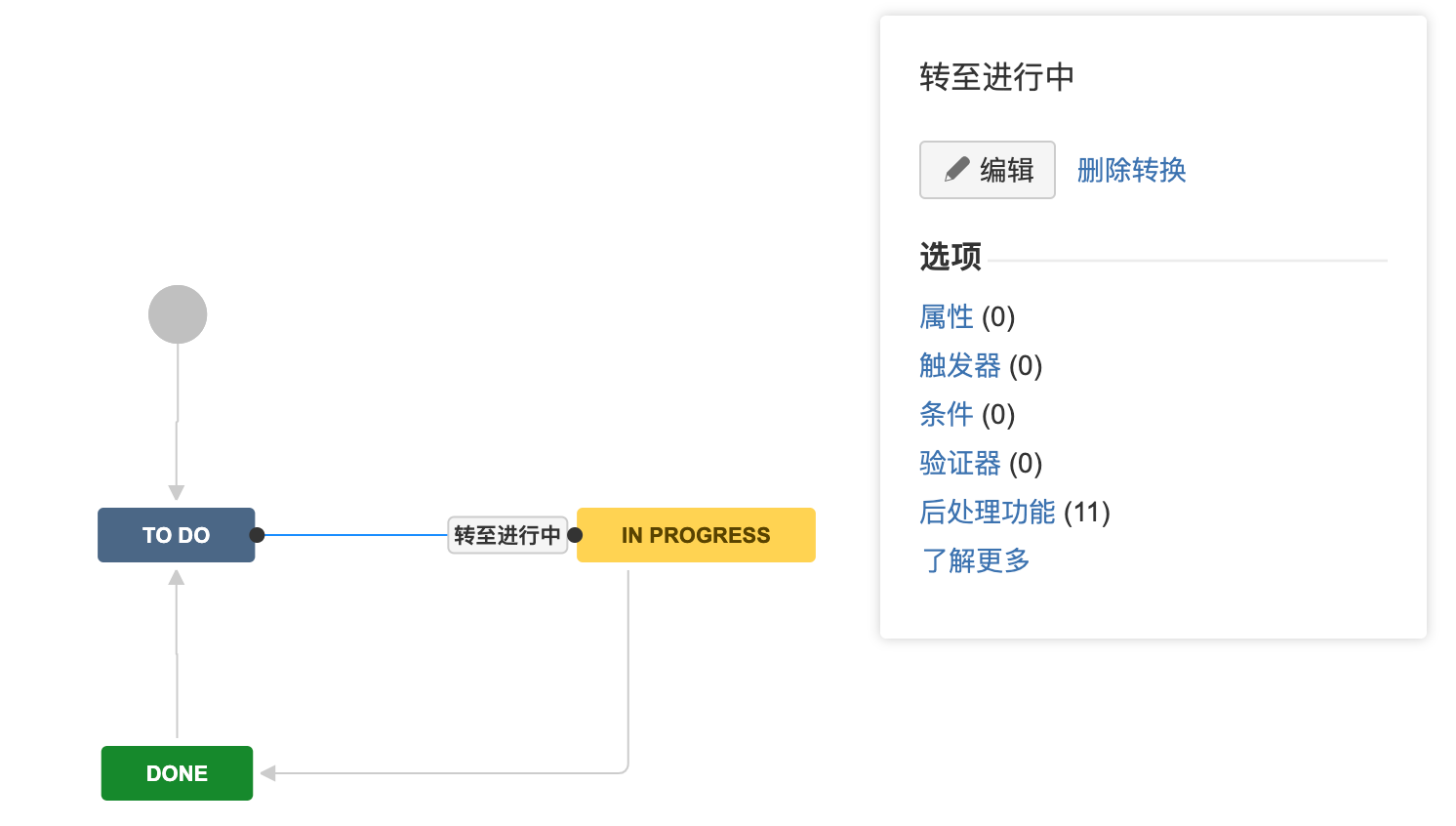The image size is (1456, 826).
Task: Select the TO DO status node
Action: coord(176,535)
